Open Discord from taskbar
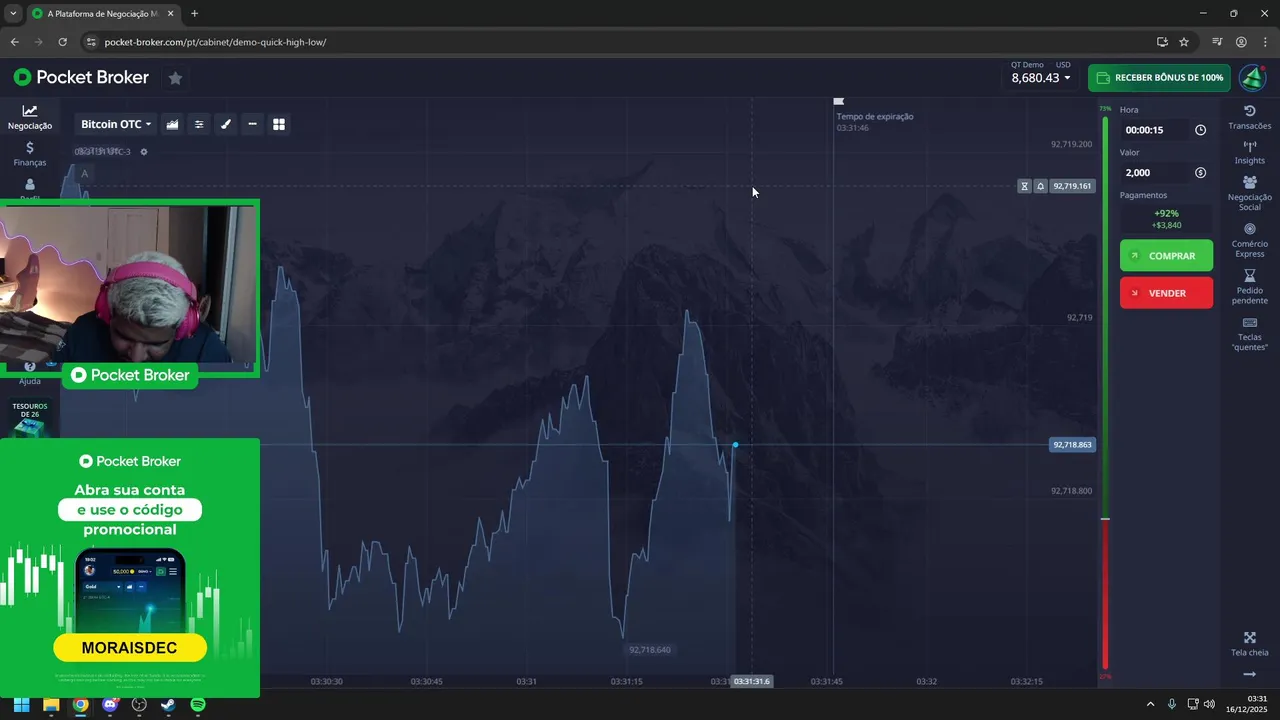The height and width of the screenshot is (720, 1280). [x=110, y=705]
